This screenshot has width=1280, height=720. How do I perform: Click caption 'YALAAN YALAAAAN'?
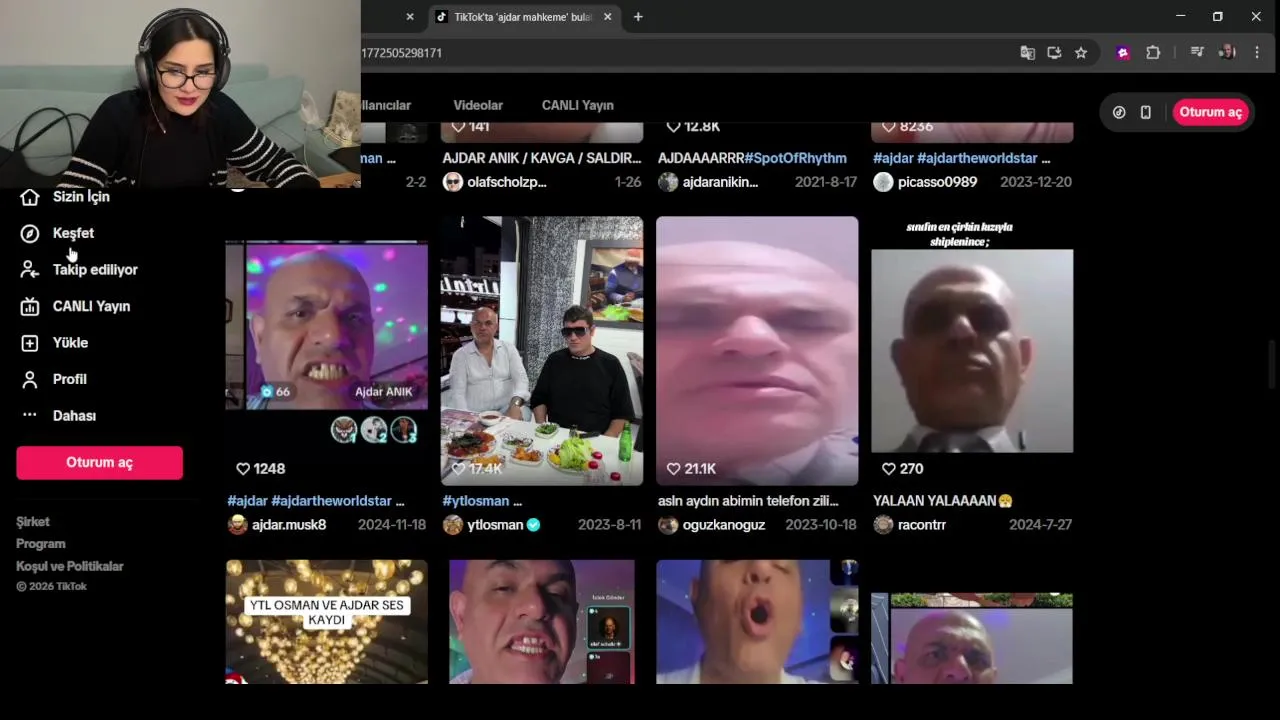(943, 501)
